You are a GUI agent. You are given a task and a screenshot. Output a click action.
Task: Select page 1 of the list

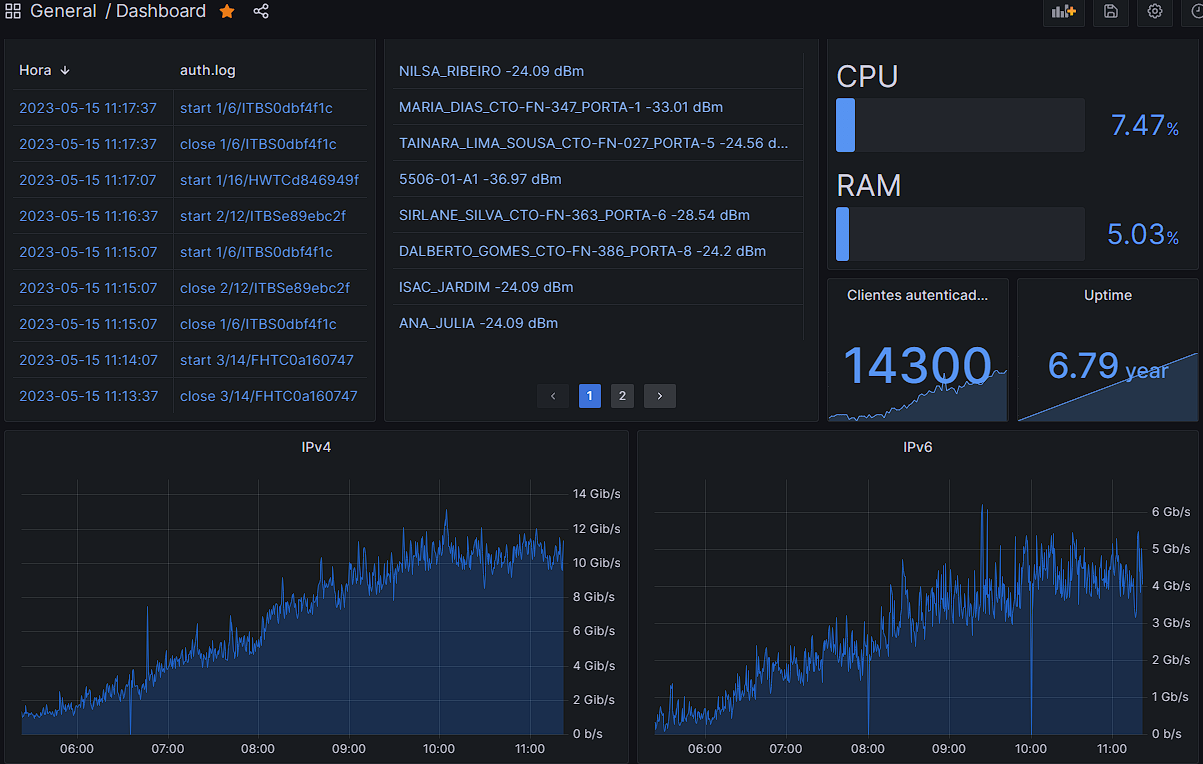tap(589, 396)
